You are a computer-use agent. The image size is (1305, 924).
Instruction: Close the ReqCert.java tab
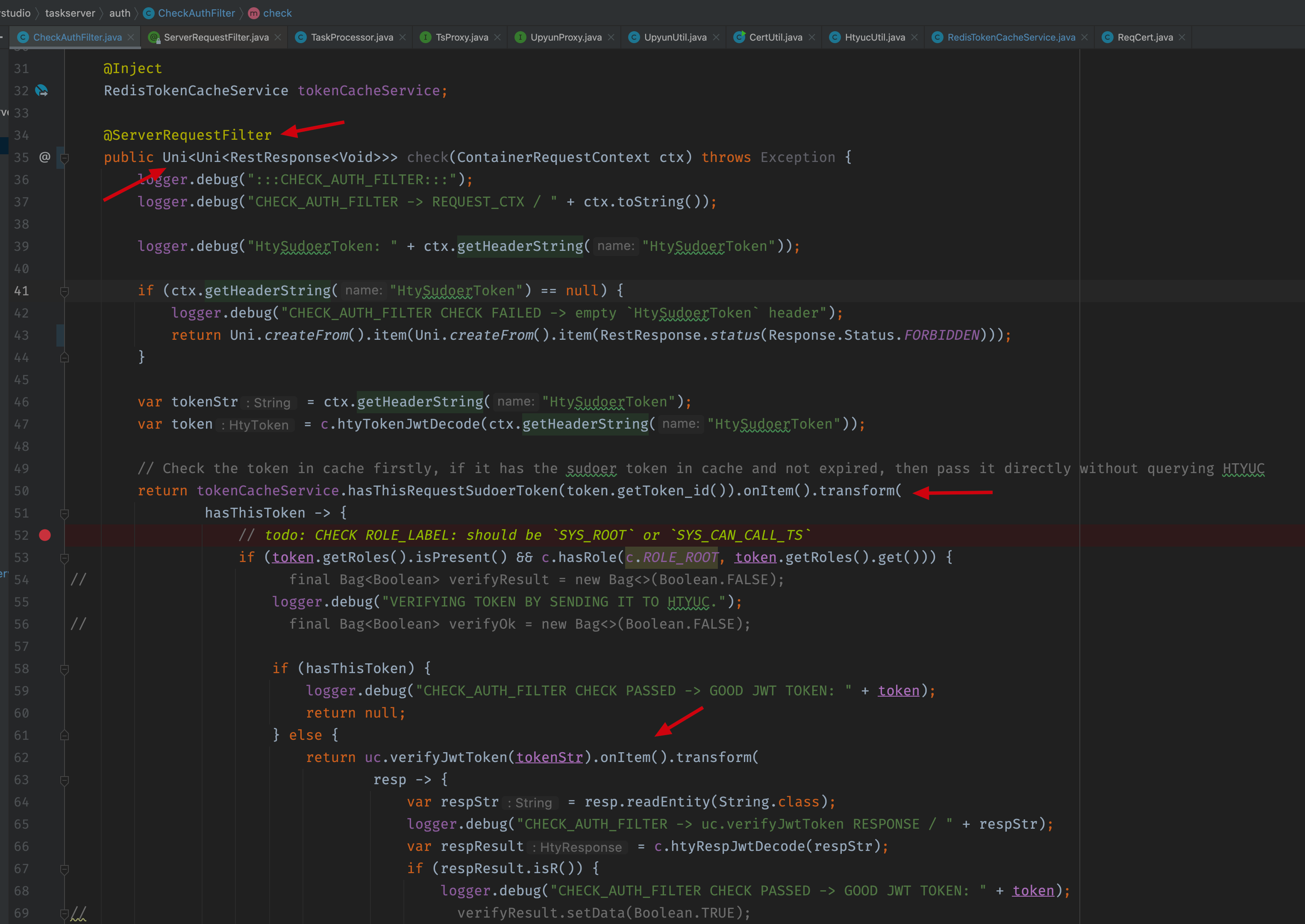[x=1182, y=37]
